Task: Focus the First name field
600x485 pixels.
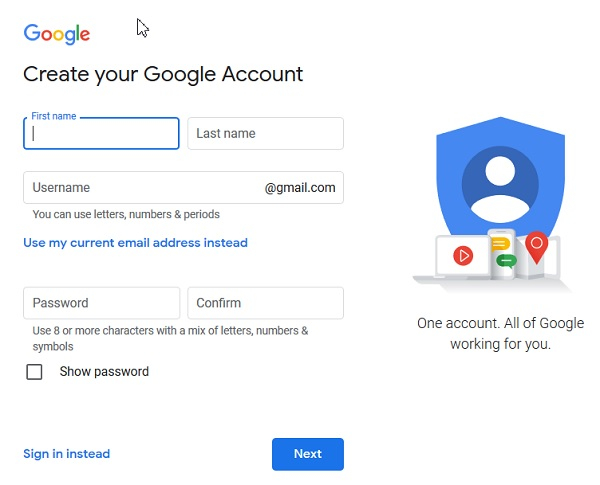Action: pos(101,133)
